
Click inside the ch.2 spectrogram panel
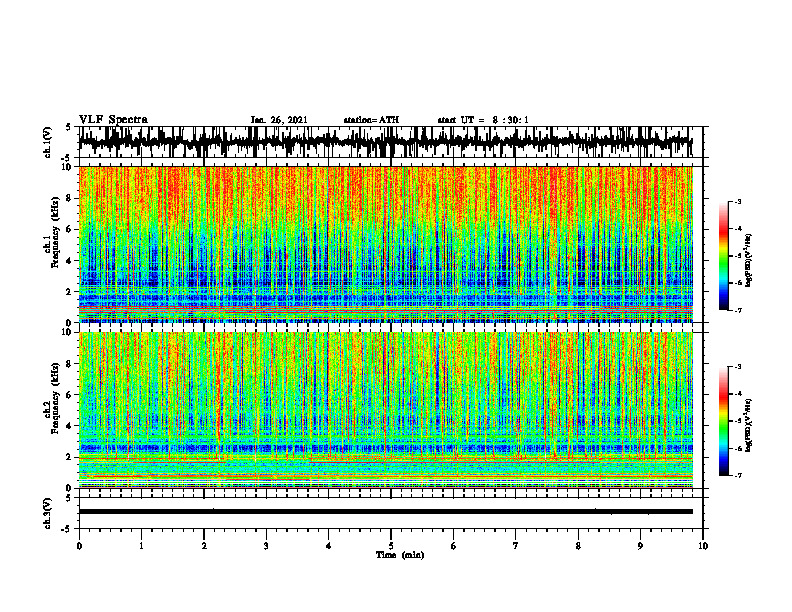(x=385, y=410)
